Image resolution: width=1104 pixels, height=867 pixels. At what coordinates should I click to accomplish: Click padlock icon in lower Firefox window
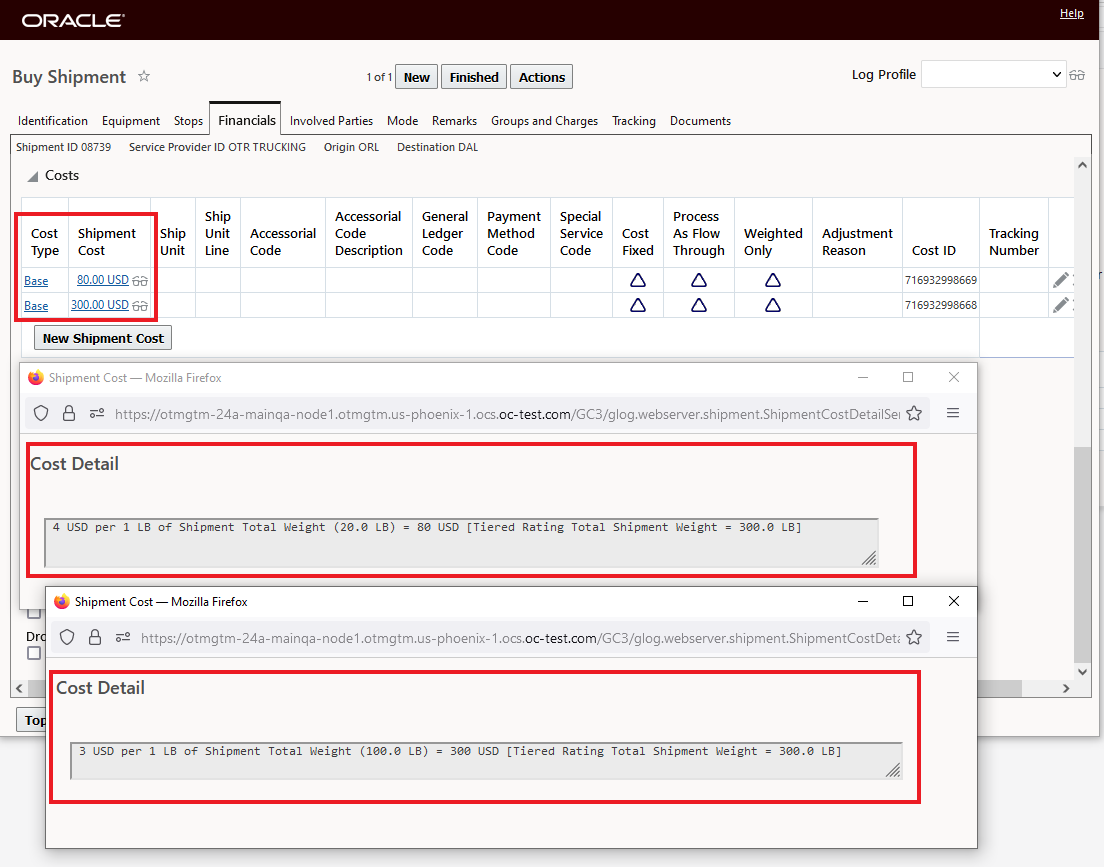[x=94, y=637]
